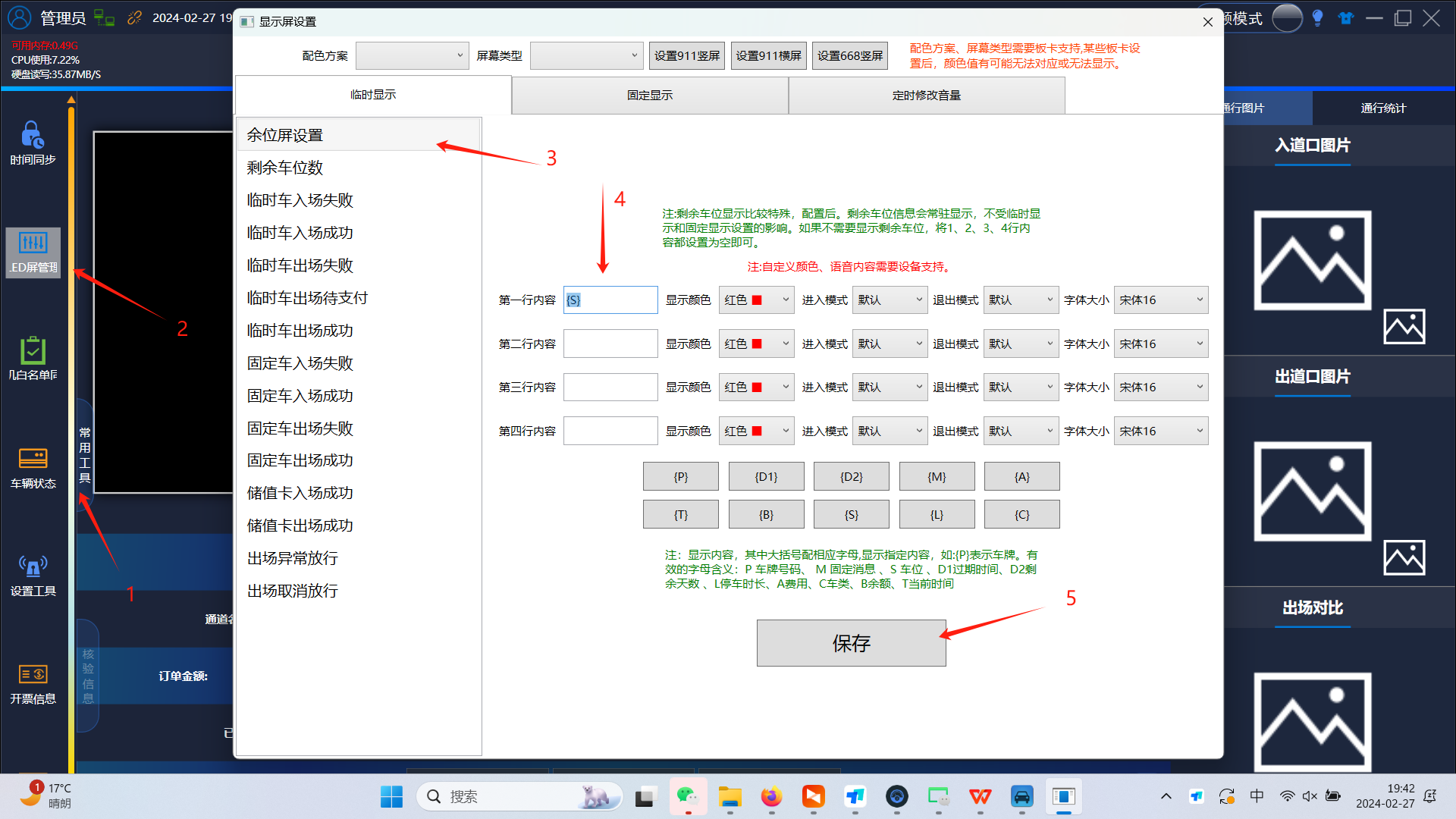Open 第四行 字体大小 宋体16 dropdown
The height and width of the screenshot is (819, 1456).
coord(1161,431)
